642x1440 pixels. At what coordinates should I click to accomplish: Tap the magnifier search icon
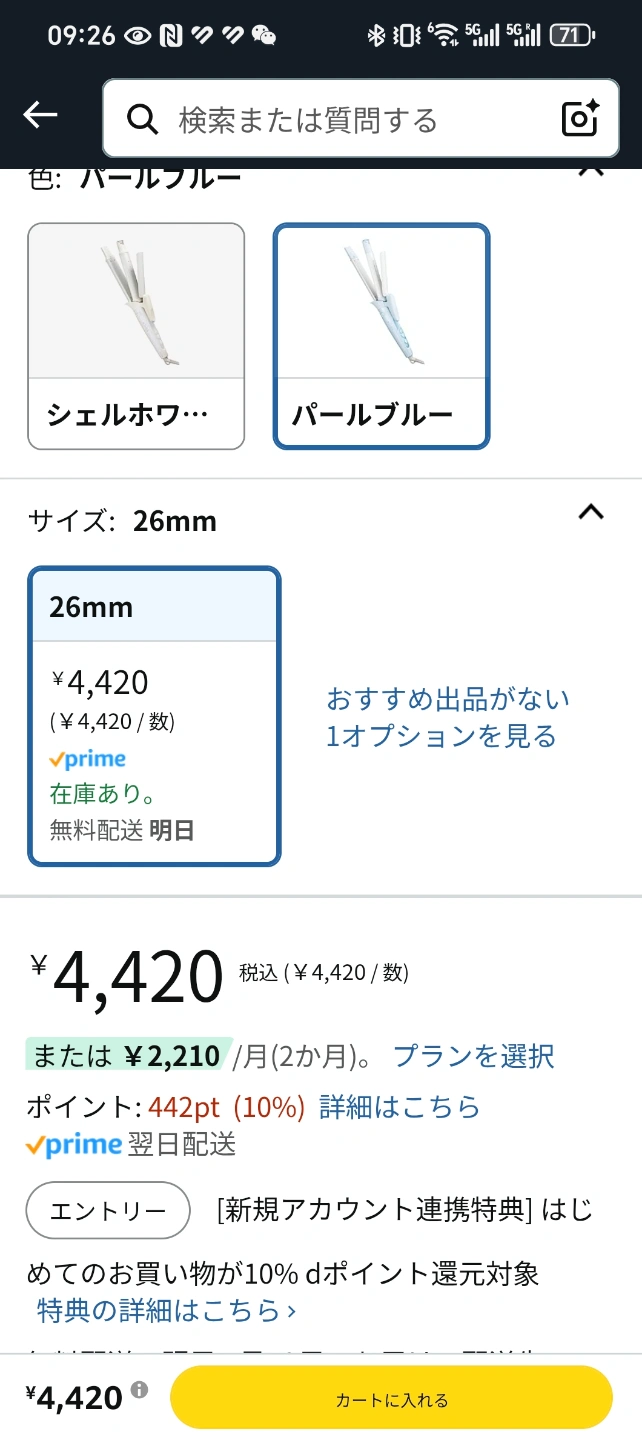pos(143,120)
